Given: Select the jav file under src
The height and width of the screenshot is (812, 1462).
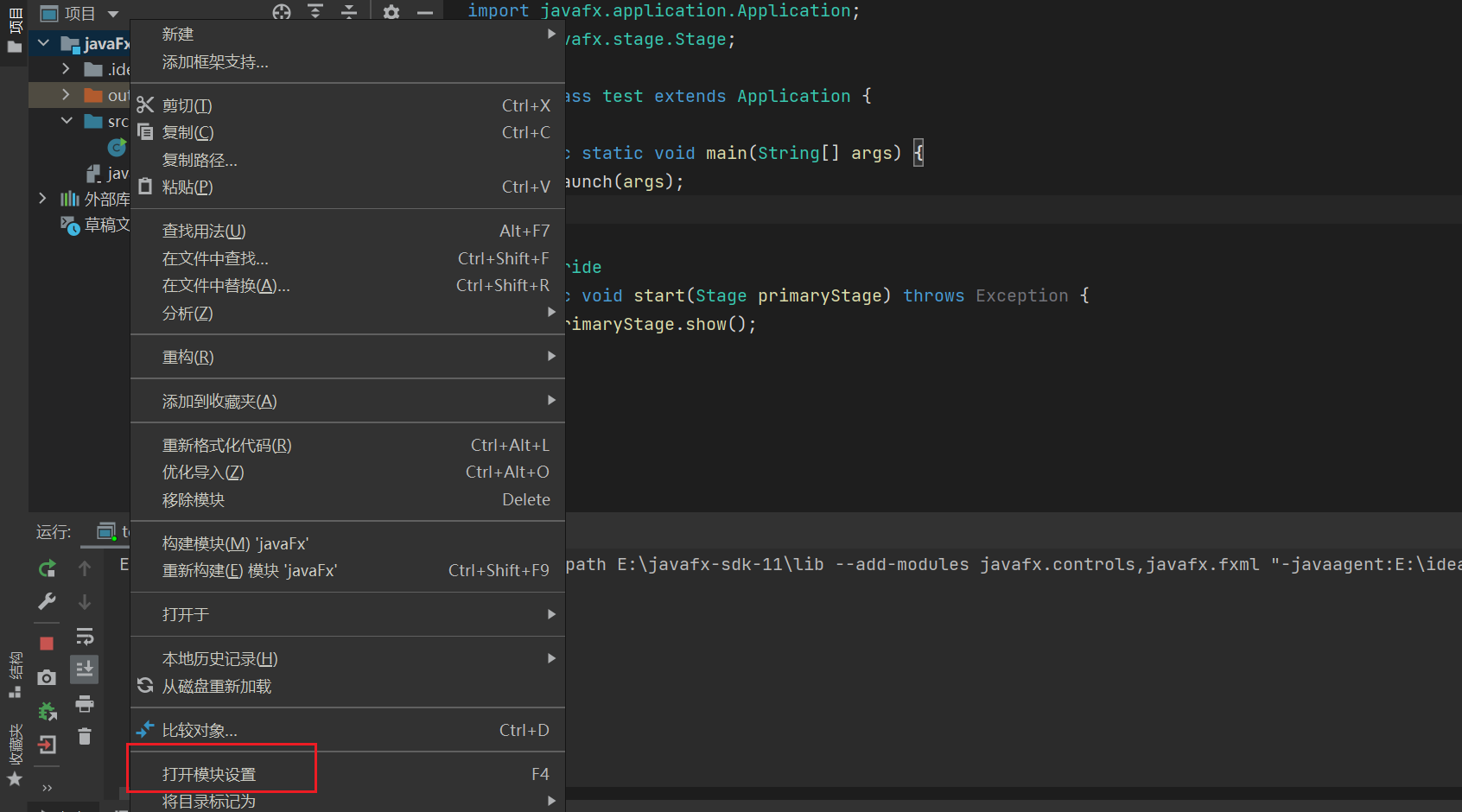Looking at the screenshot, I should 107,174.
